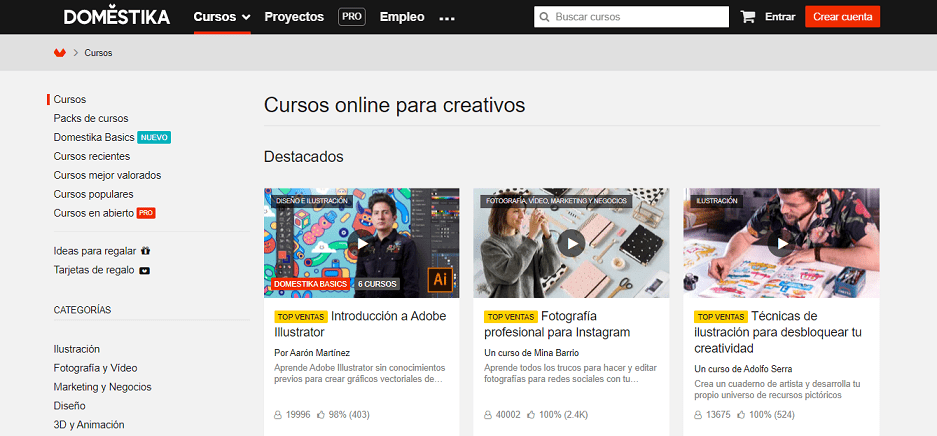The width and height of the screenshot is (937, 436).
Task: Click the DISEÑO E ILUSTRACIÓN thumbnail tag
Action: pyautogui.click(x=311, y=201)
